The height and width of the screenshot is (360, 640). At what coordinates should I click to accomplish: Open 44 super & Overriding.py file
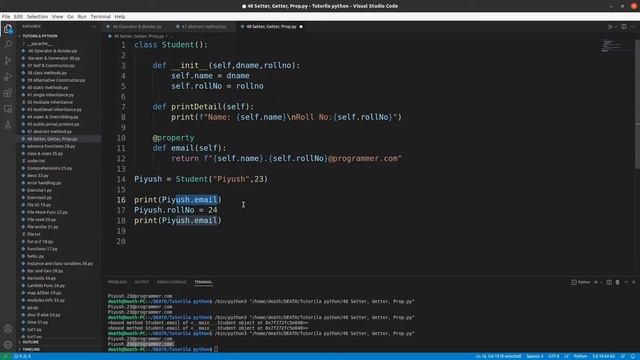[x=53, y=117]
